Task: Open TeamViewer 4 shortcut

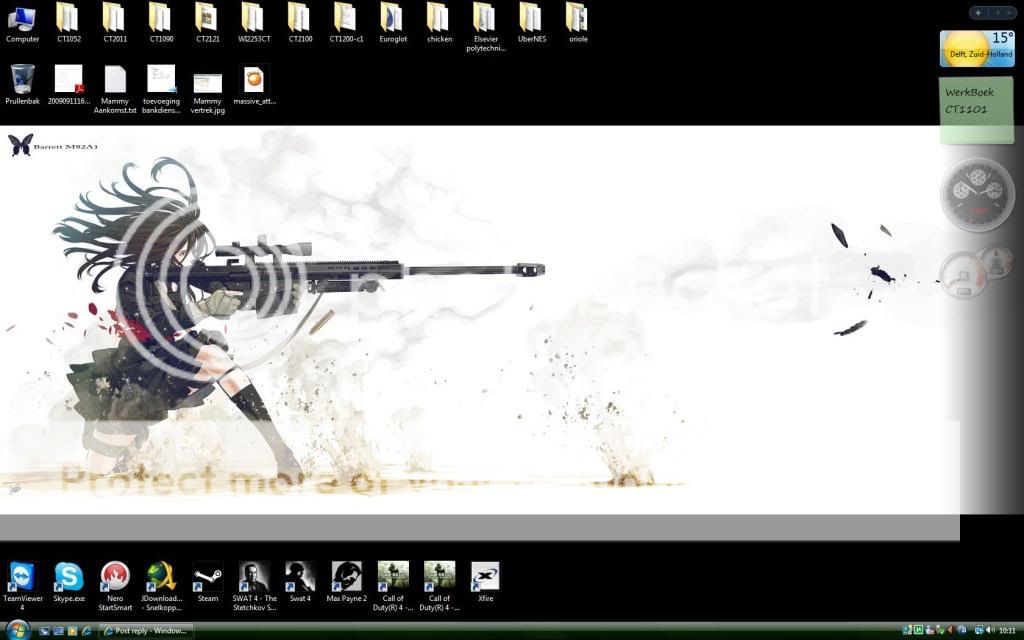Action: (22, 580)
